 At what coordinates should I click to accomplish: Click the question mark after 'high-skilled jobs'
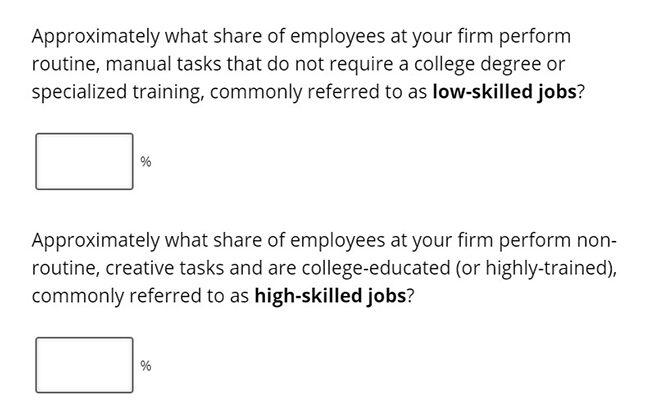[x=410, y=296]
